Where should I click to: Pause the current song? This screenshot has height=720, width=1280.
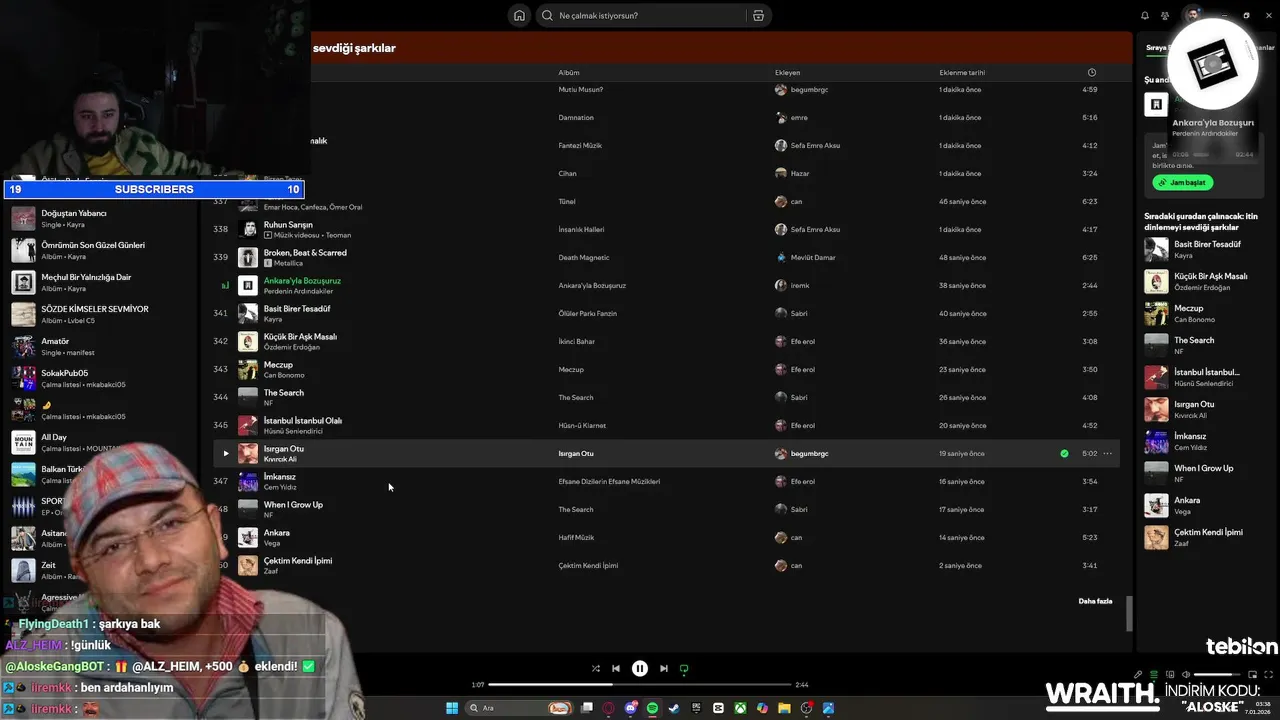[x=640, y=669]
